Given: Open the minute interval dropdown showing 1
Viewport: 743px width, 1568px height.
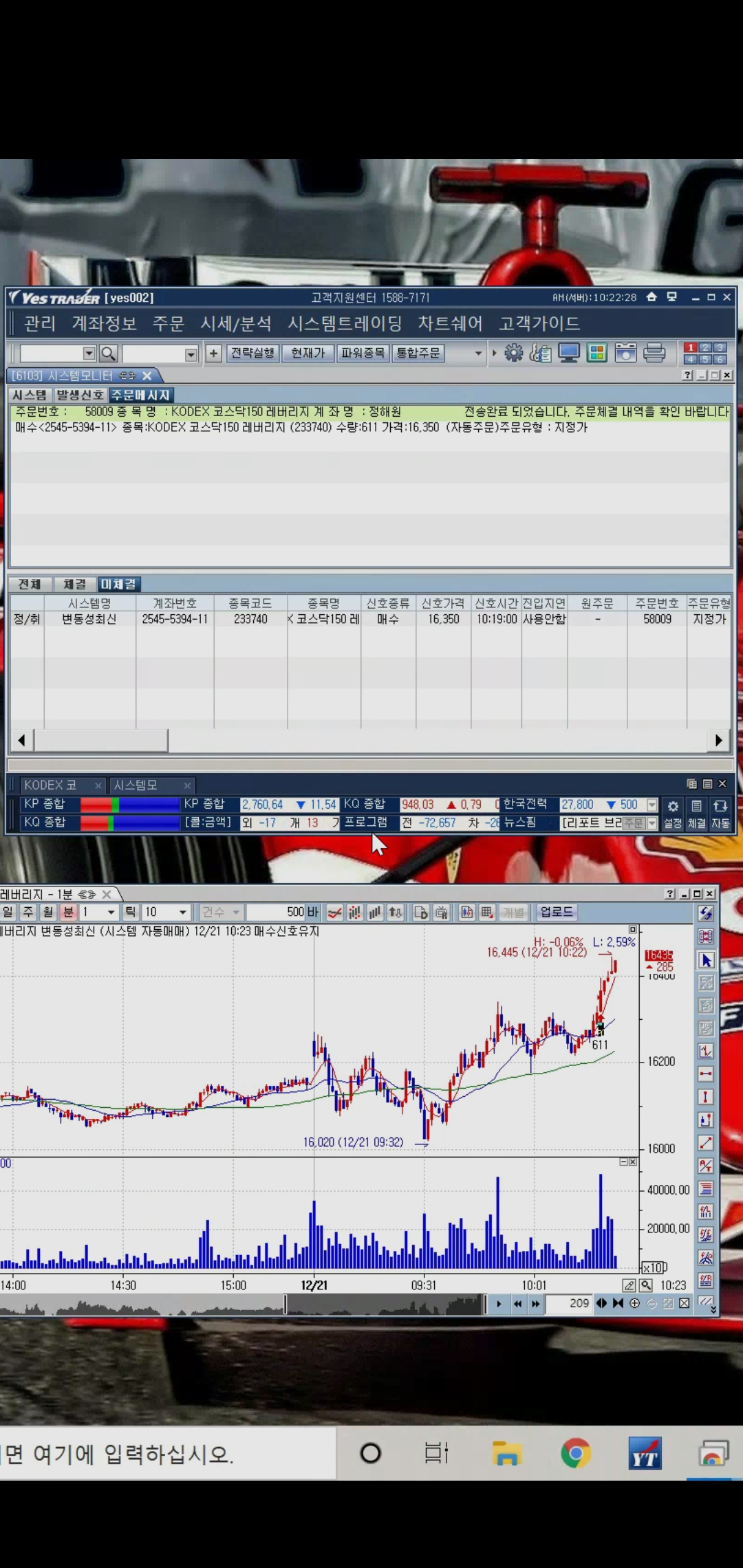Looking at the screenshot, I should (111, 912).
